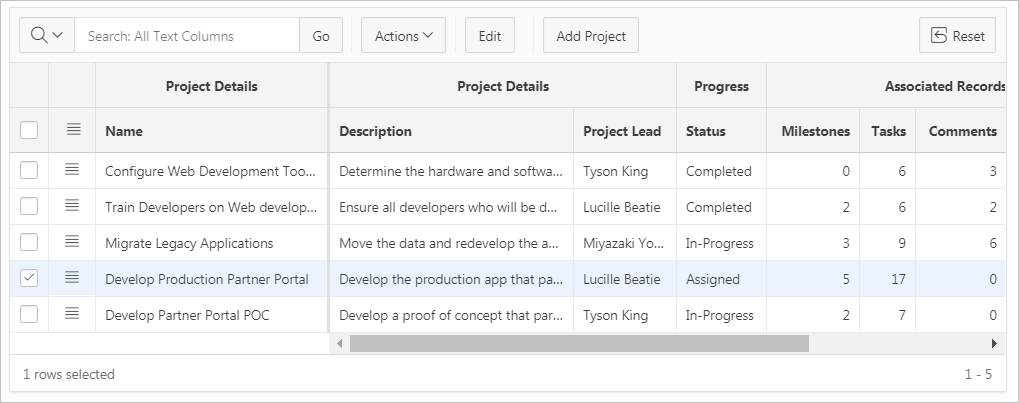The height and width of the screenshot is (403, 1019).
Task: Select the Migrate Legacy Applications row checkbox
Action: point(29,243)
